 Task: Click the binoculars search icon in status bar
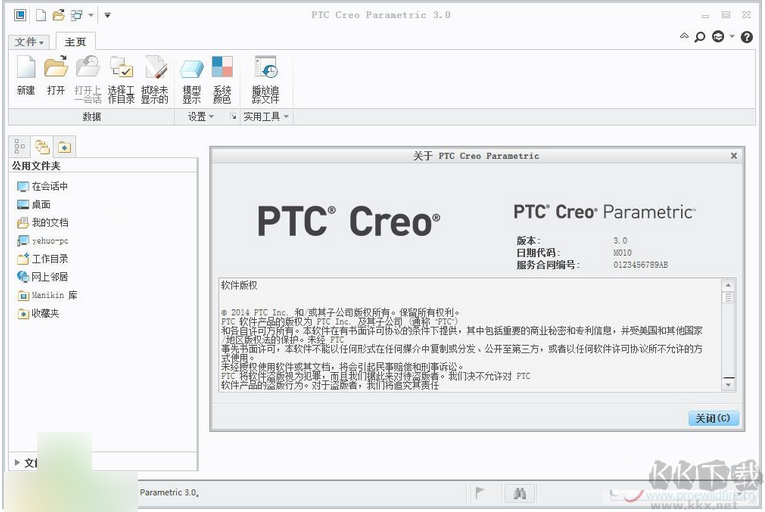click(519, 493)
